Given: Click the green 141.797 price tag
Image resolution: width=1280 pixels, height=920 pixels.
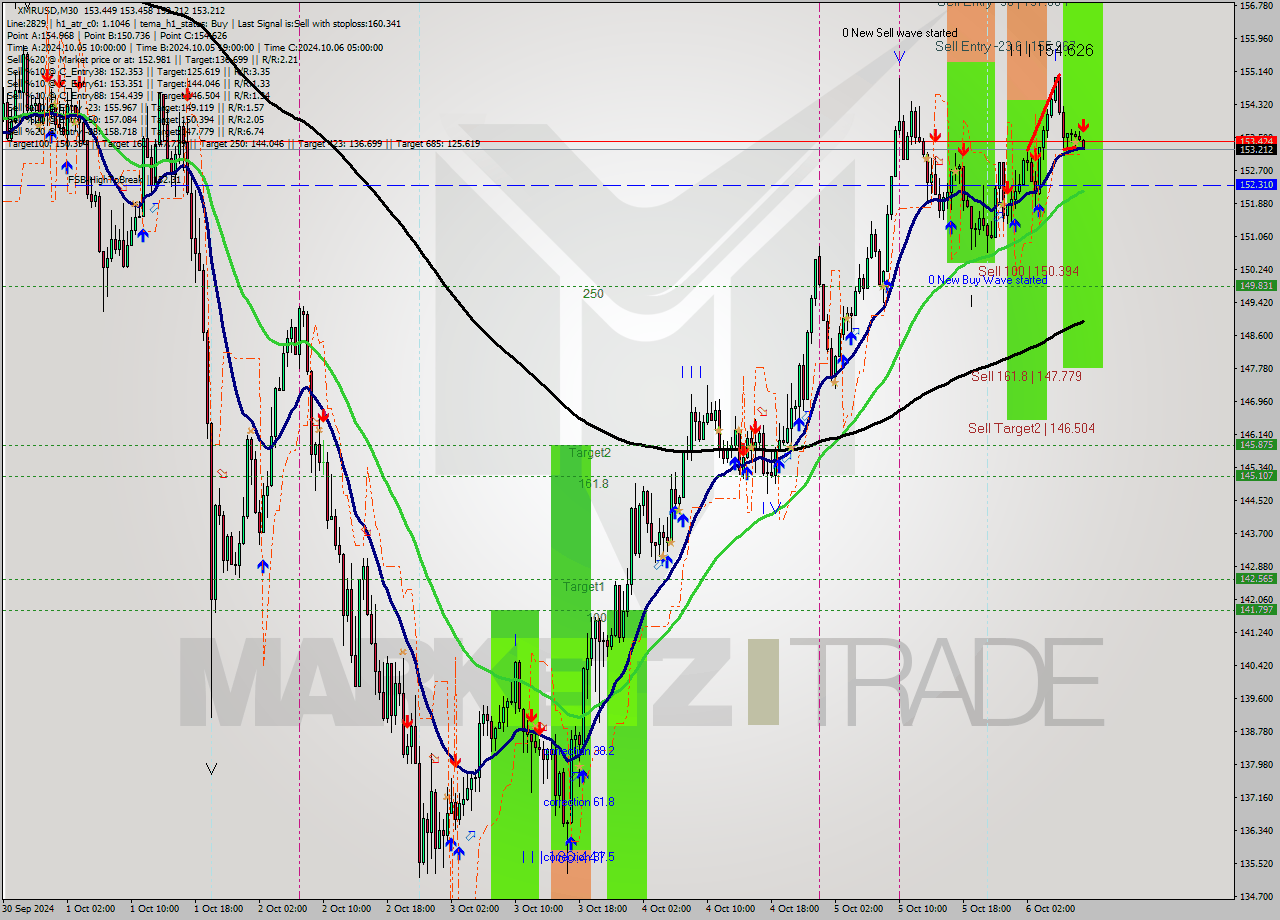Looking at the screenshot, I should [x=1256, y=610].
